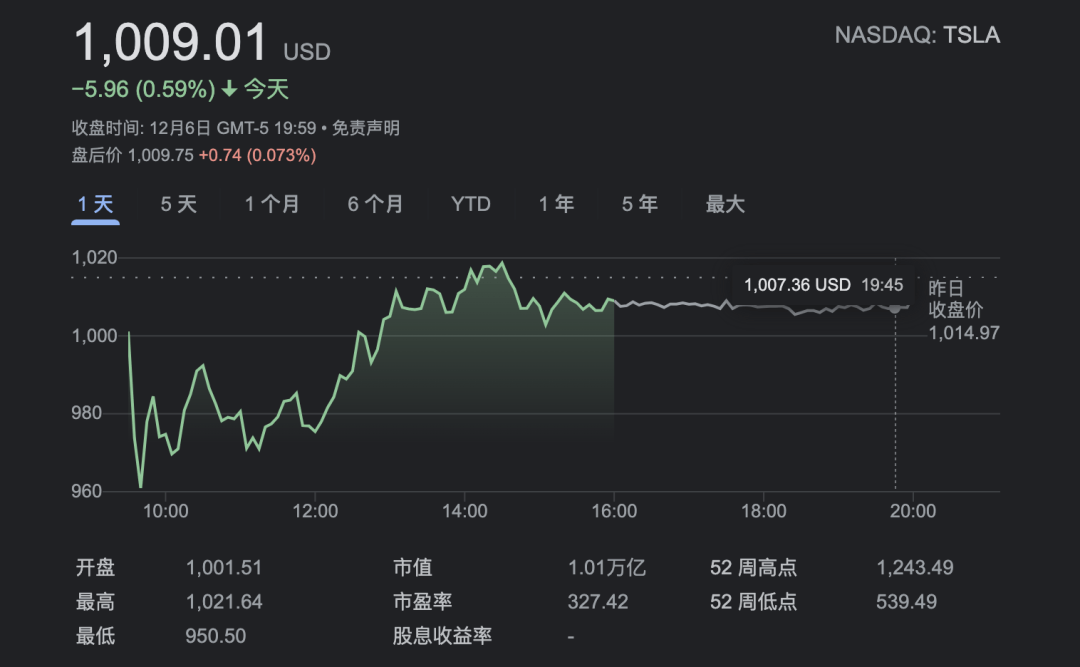Show the 6 个月 chart tab
This screenshot has height=667, width=1080.
pyautogui.click(x=375, y=204)
